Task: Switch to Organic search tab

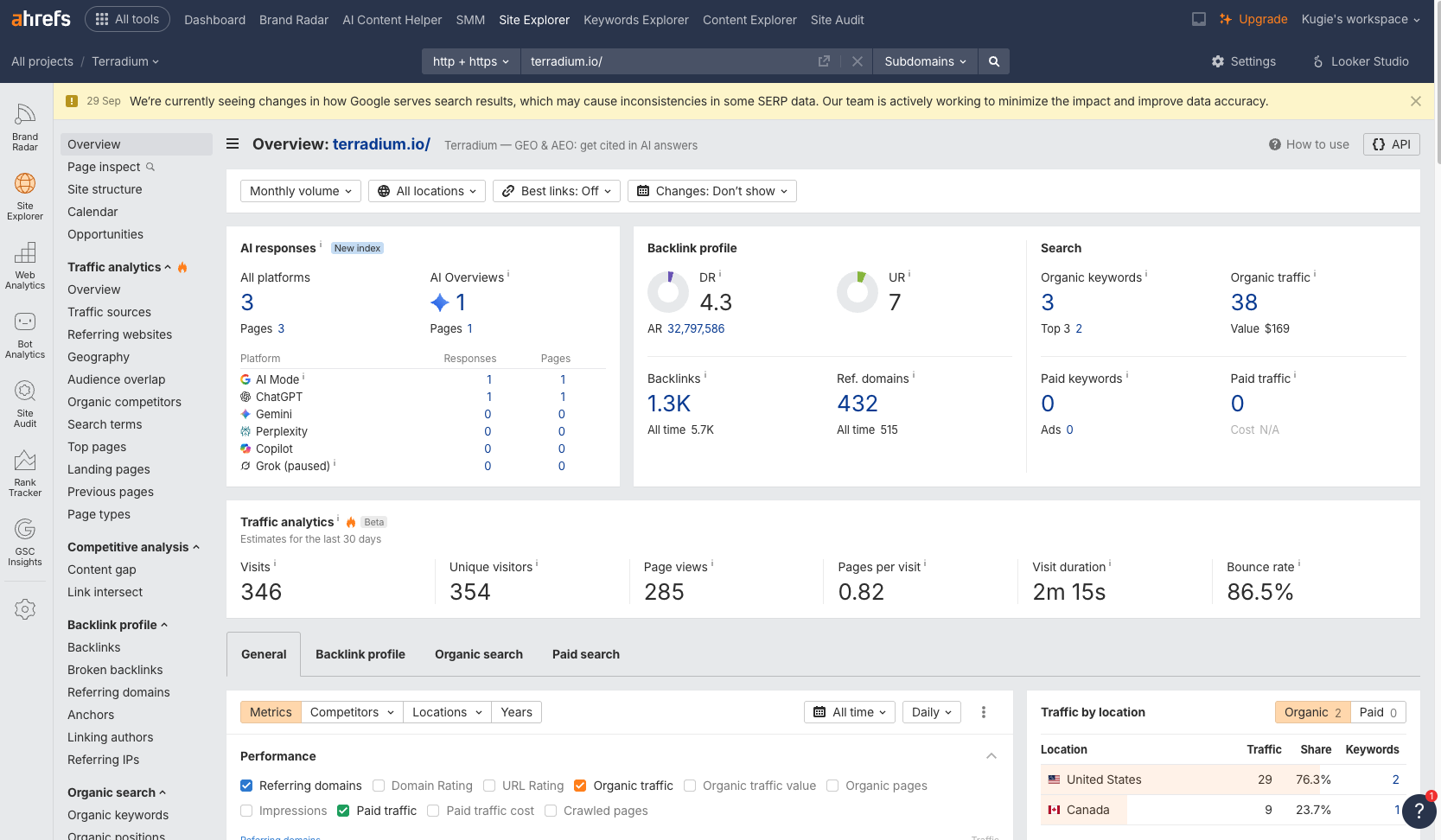Action: point(479,654)
